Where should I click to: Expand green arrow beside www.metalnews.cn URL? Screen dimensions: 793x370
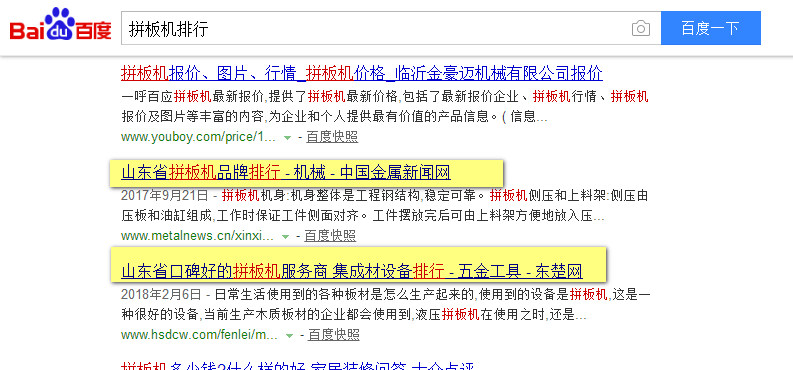tap(285, 237)
